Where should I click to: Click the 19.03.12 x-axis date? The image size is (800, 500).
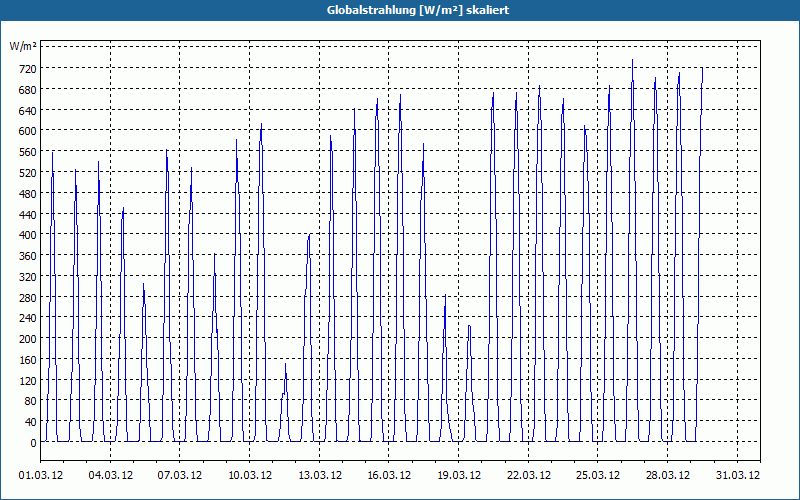pyautogui.click(x=459, y=476)
